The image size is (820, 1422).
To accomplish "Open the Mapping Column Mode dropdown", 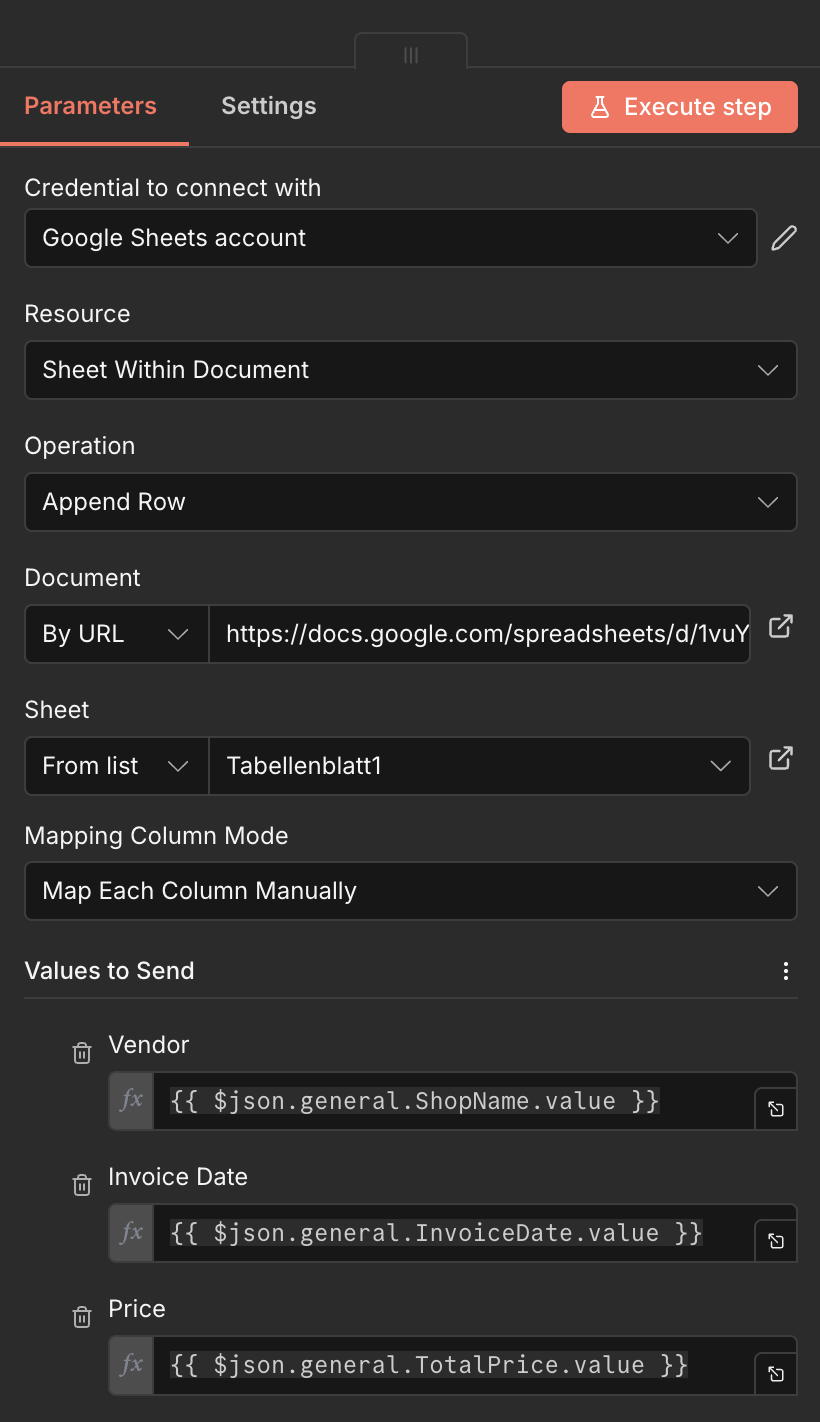I will click(x=410, y=891).
